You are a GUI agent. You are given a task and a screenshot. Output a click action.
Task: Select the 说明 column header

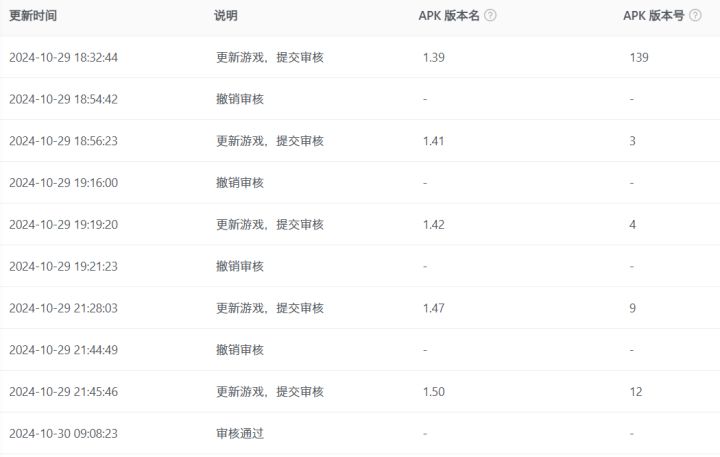coord(226,16)
